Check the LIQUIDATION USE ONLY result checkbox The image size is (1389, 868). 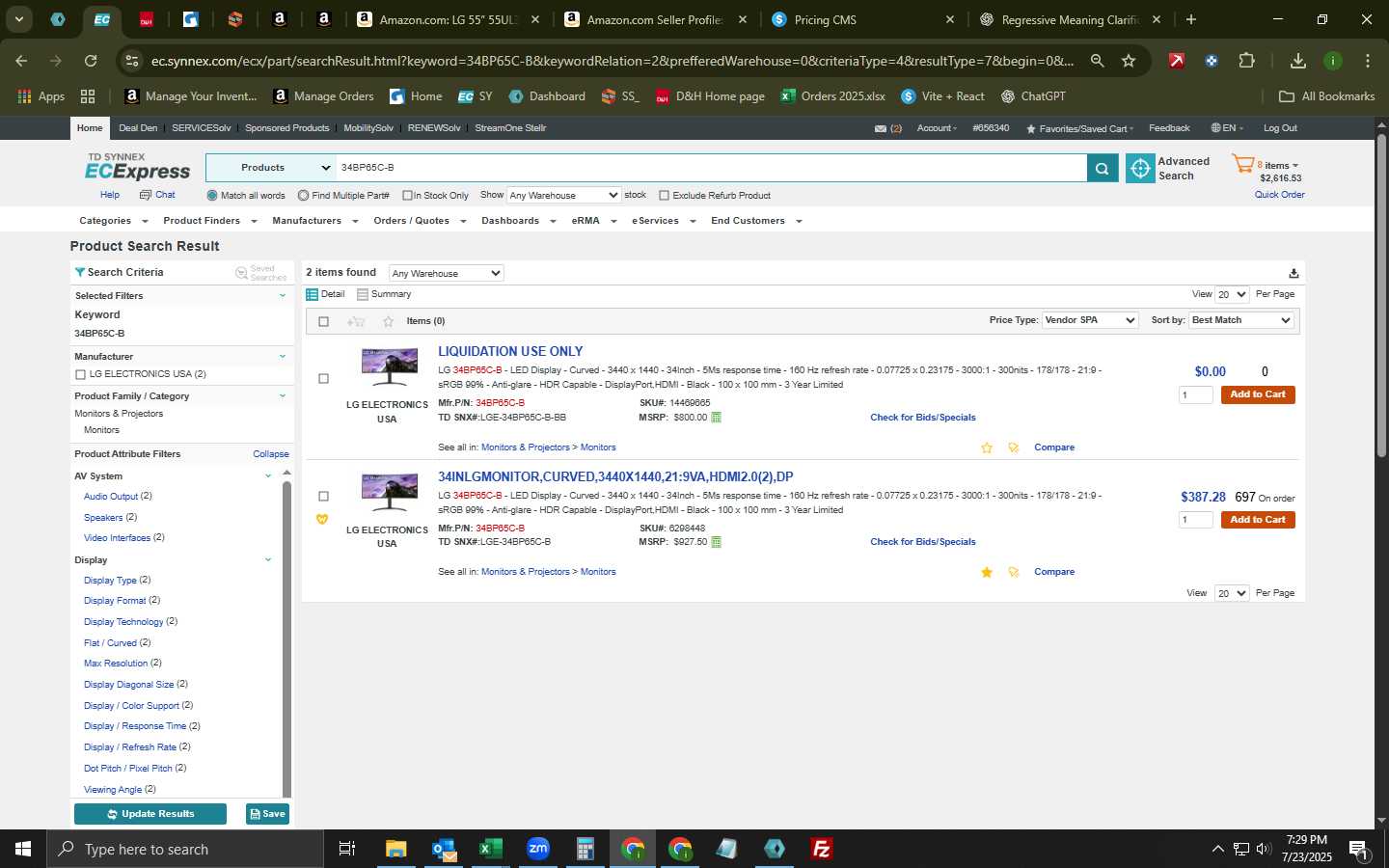(323, 378)
